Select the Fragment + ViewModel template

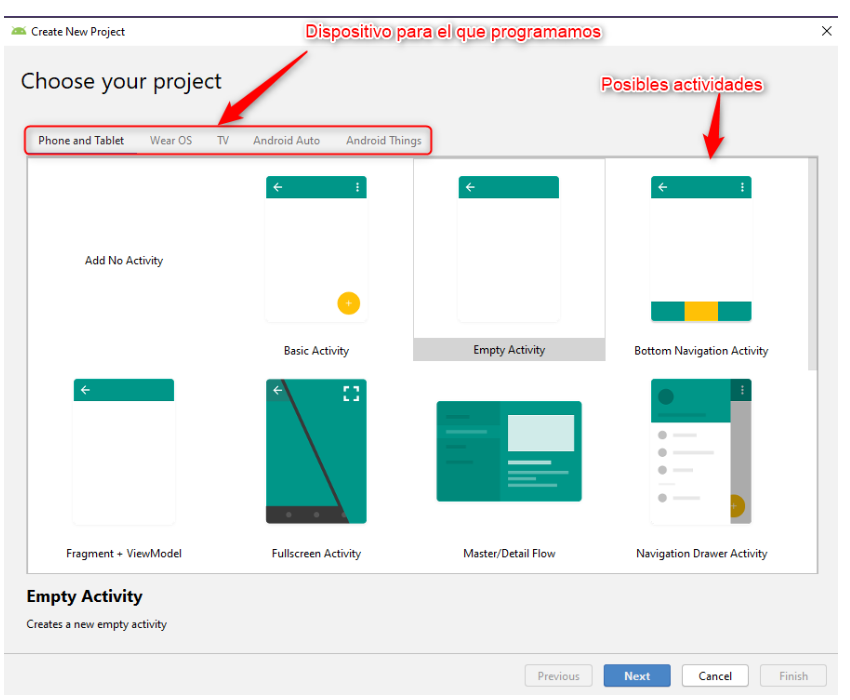[x=124, y=452]
